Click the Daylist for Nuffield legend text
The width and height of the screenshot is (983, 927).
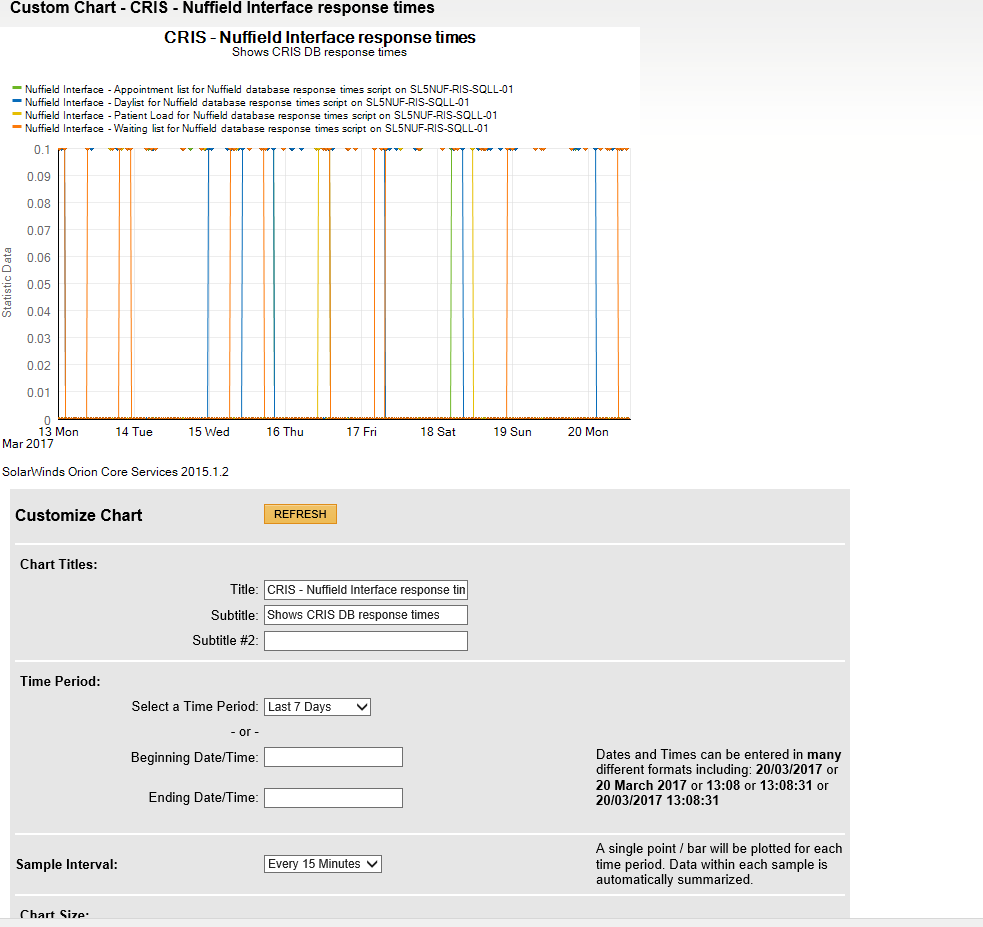[x=247, y=103]
